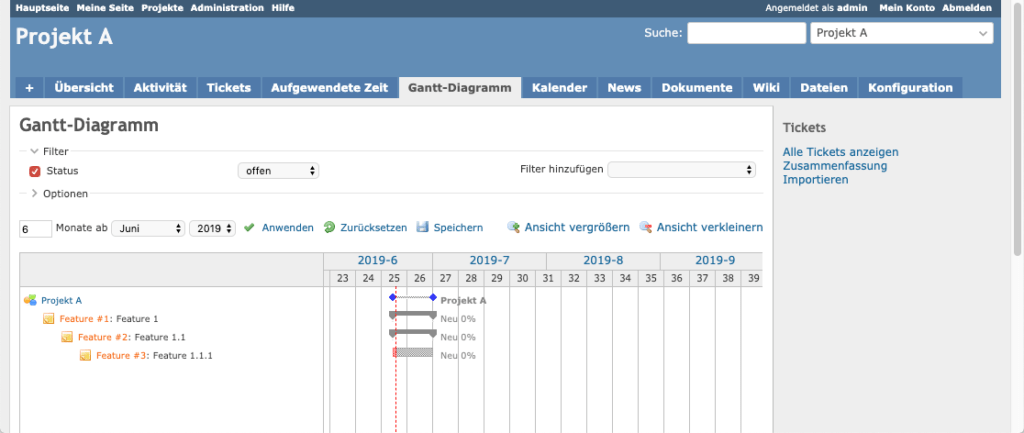Viewport: 1024px width, 433px height.
Task: Switch to the Kalender tab
Action: 559,88
